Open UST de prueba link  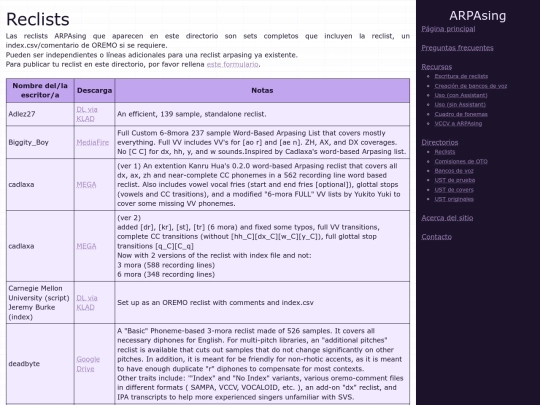tap(455, 180)
